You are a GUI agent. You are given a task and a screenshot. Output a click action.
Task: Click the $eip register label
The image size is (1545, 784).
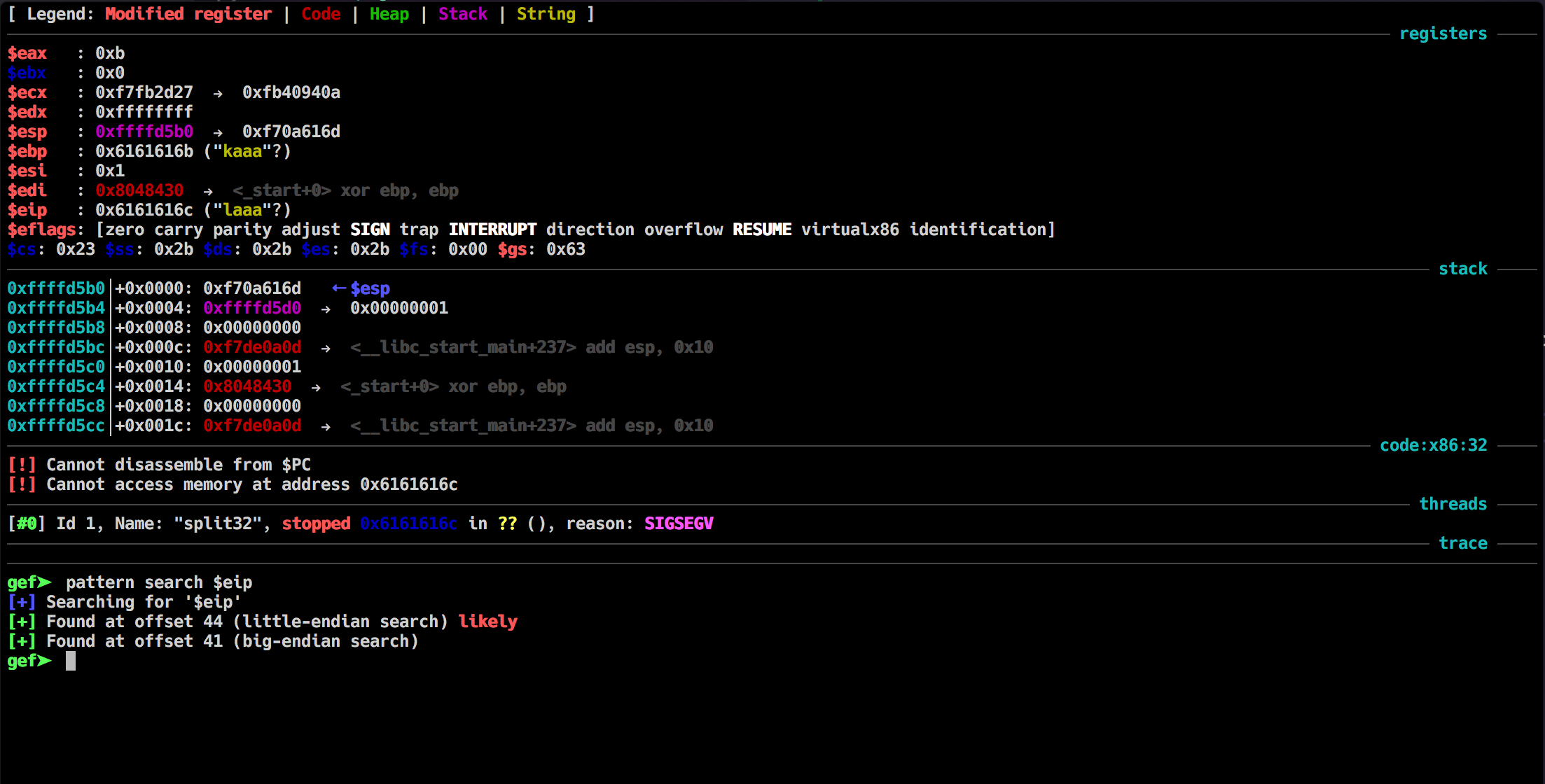(27, 210)
